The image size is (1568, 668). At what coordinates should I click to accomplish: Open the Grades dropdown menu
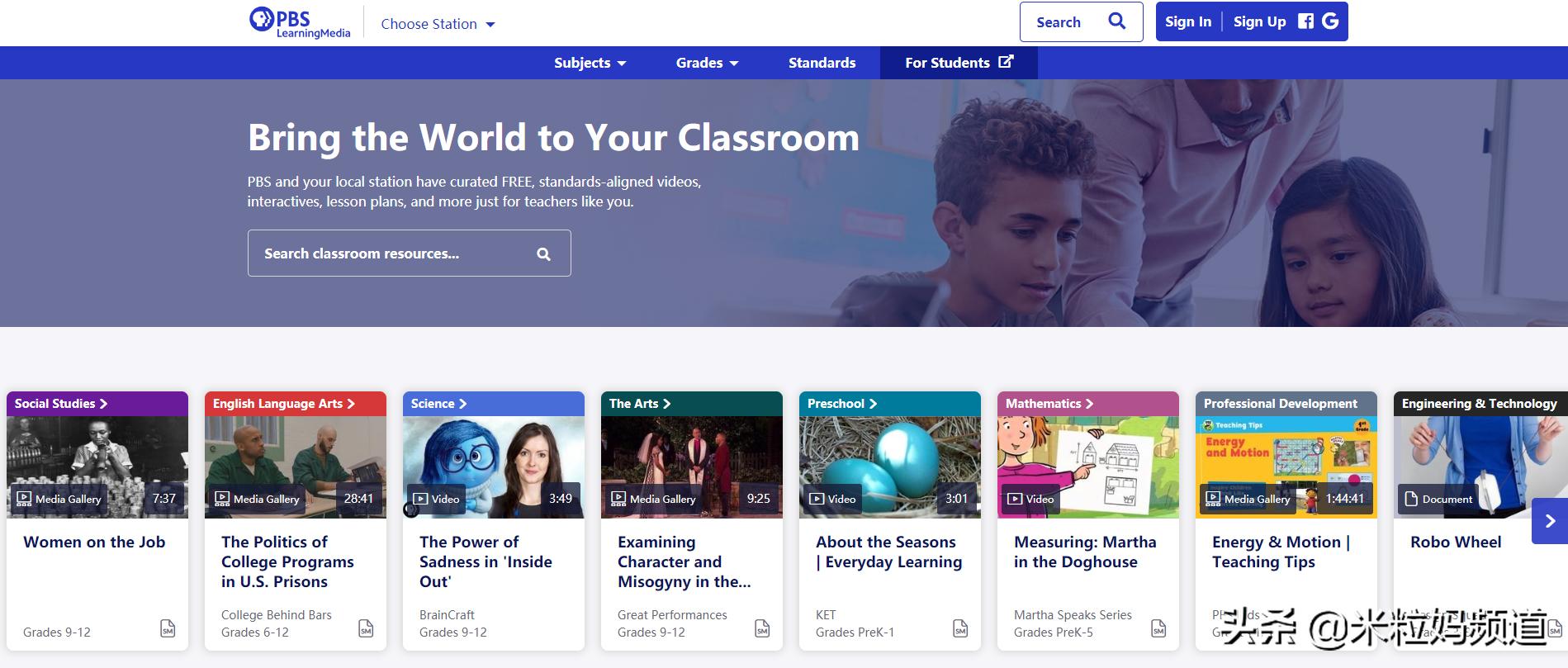(707, 63)
